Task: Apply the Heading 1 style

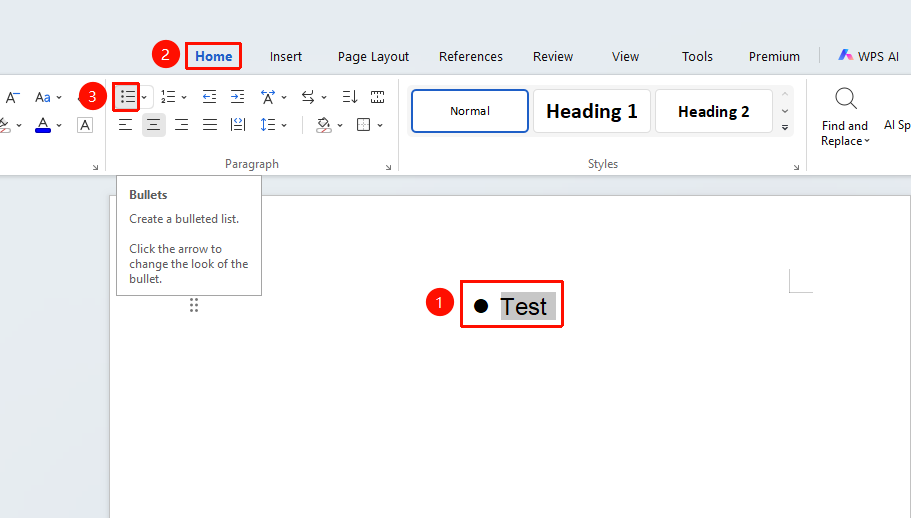Action: (x=591, y=111)
